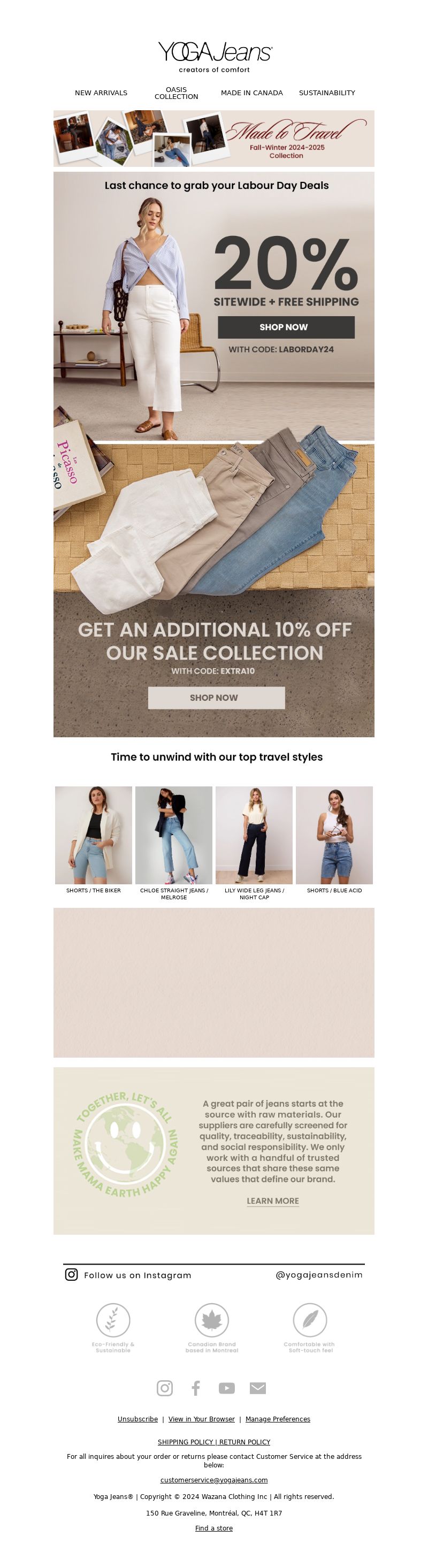428x1568 pixels.
Task: Go to Made in Canada page
Action: click(x=251, y=93)
